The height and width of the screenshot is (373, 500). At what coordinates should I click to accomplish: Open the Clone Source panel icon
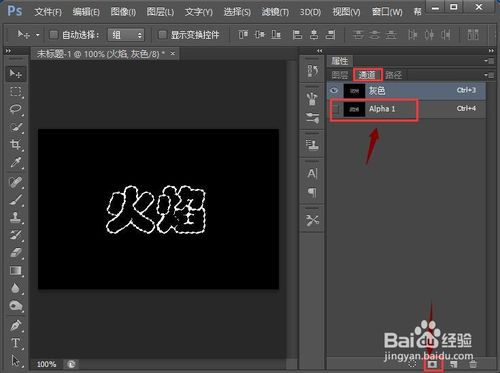(312, 144)
